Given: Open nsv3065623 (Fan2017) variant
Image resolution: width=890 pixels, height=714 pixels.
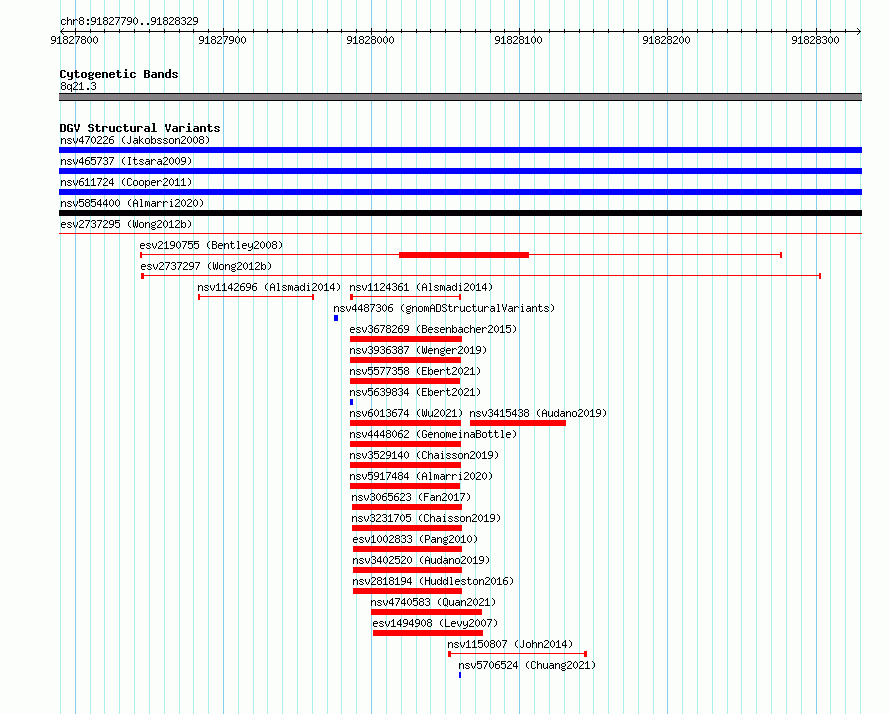Looking at the screenshot, I should [x=411, y=497].
